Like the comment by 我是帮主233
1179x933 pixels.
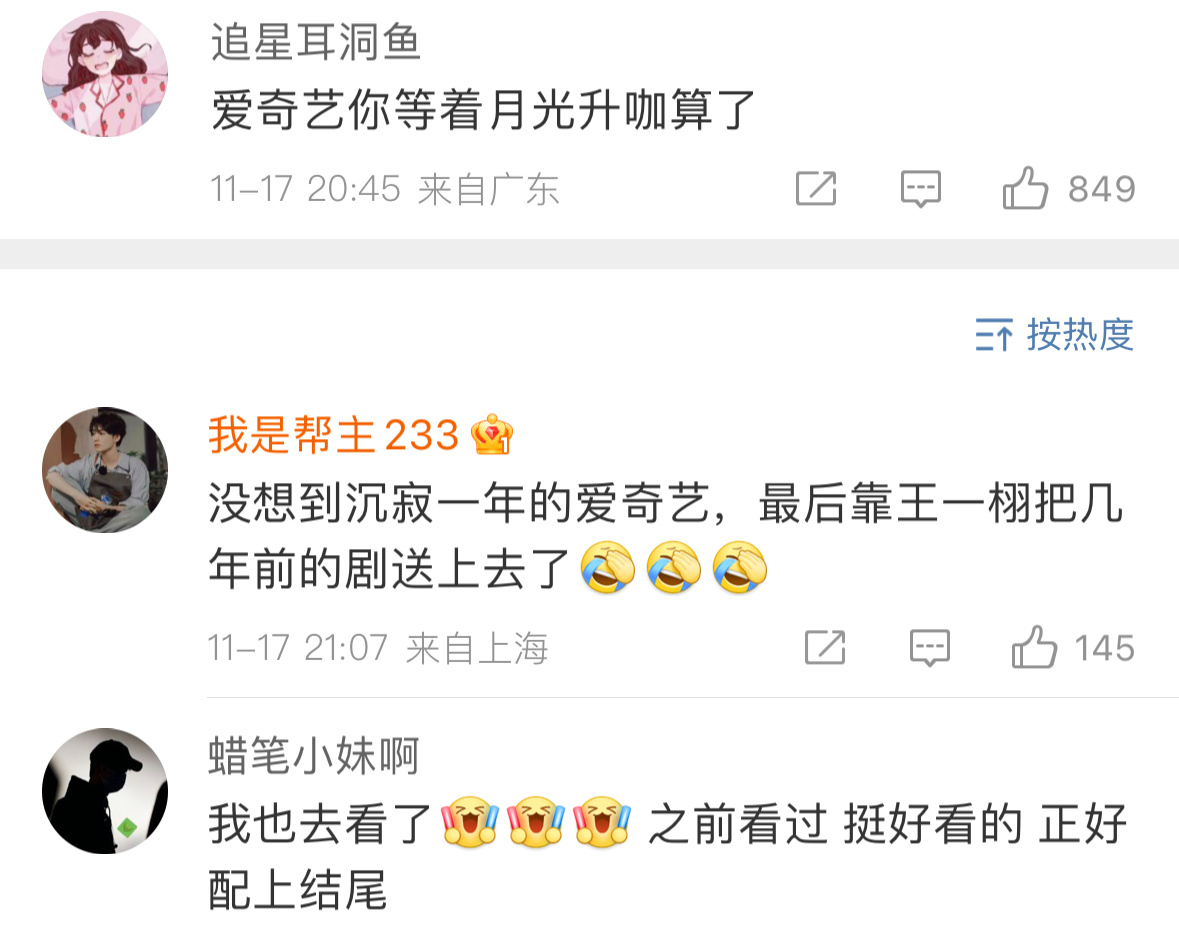[1034, 647]
